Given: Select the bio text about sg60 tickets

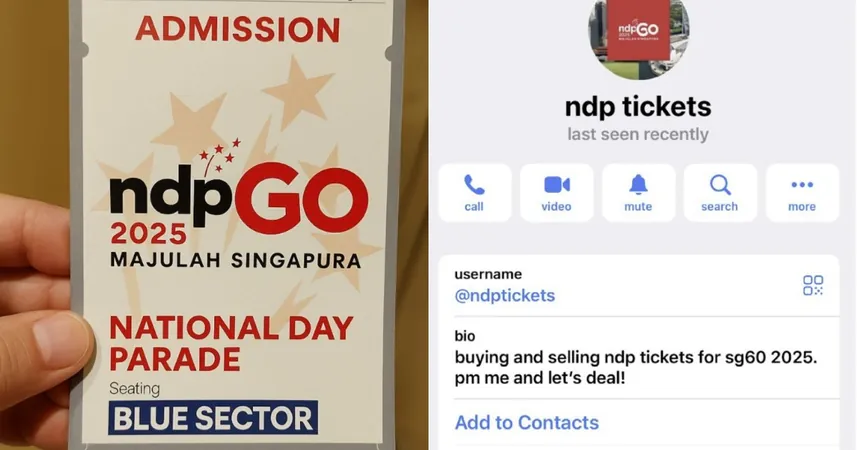Looking at the screenshot, I should [636, 367].
